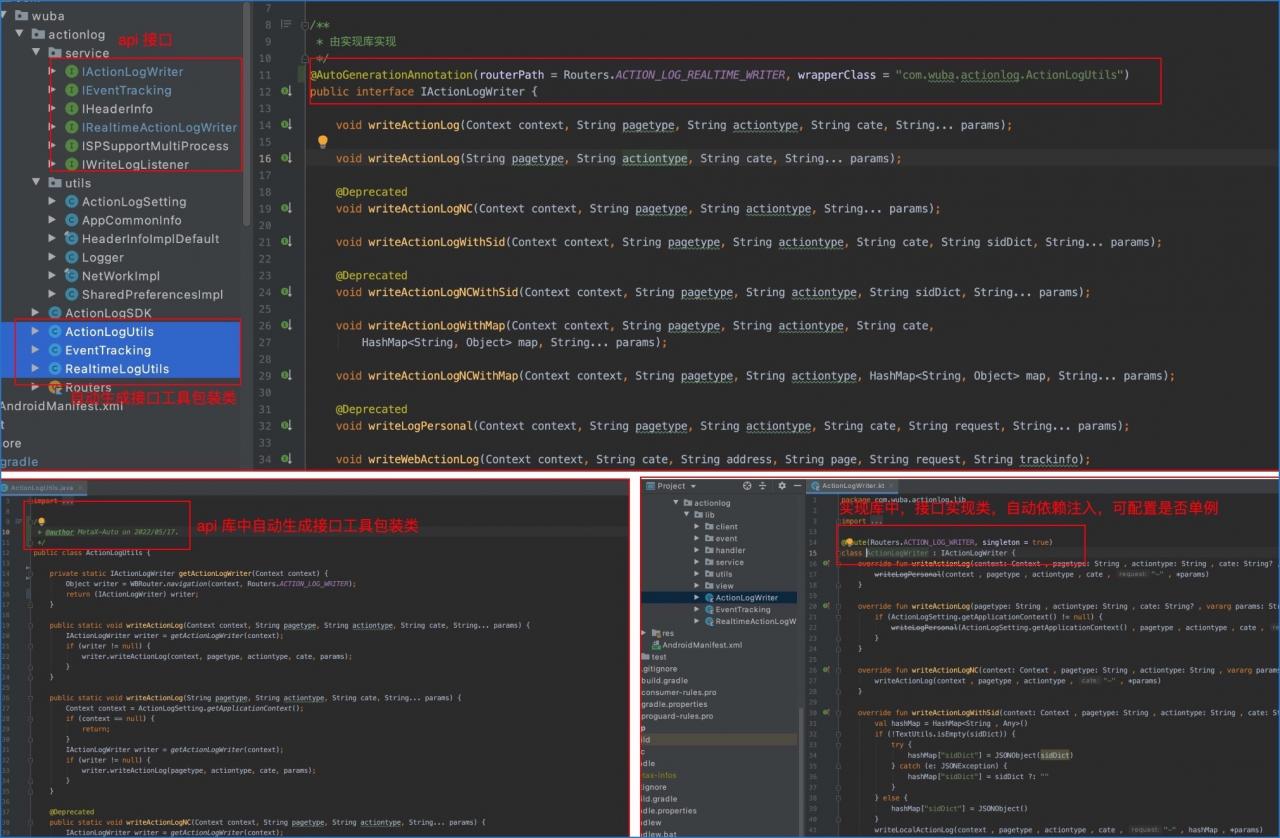Screen dimensions: 1280x838
Task: Click the implemented-method gutter icon on line 14
Action: pos(286,125)
